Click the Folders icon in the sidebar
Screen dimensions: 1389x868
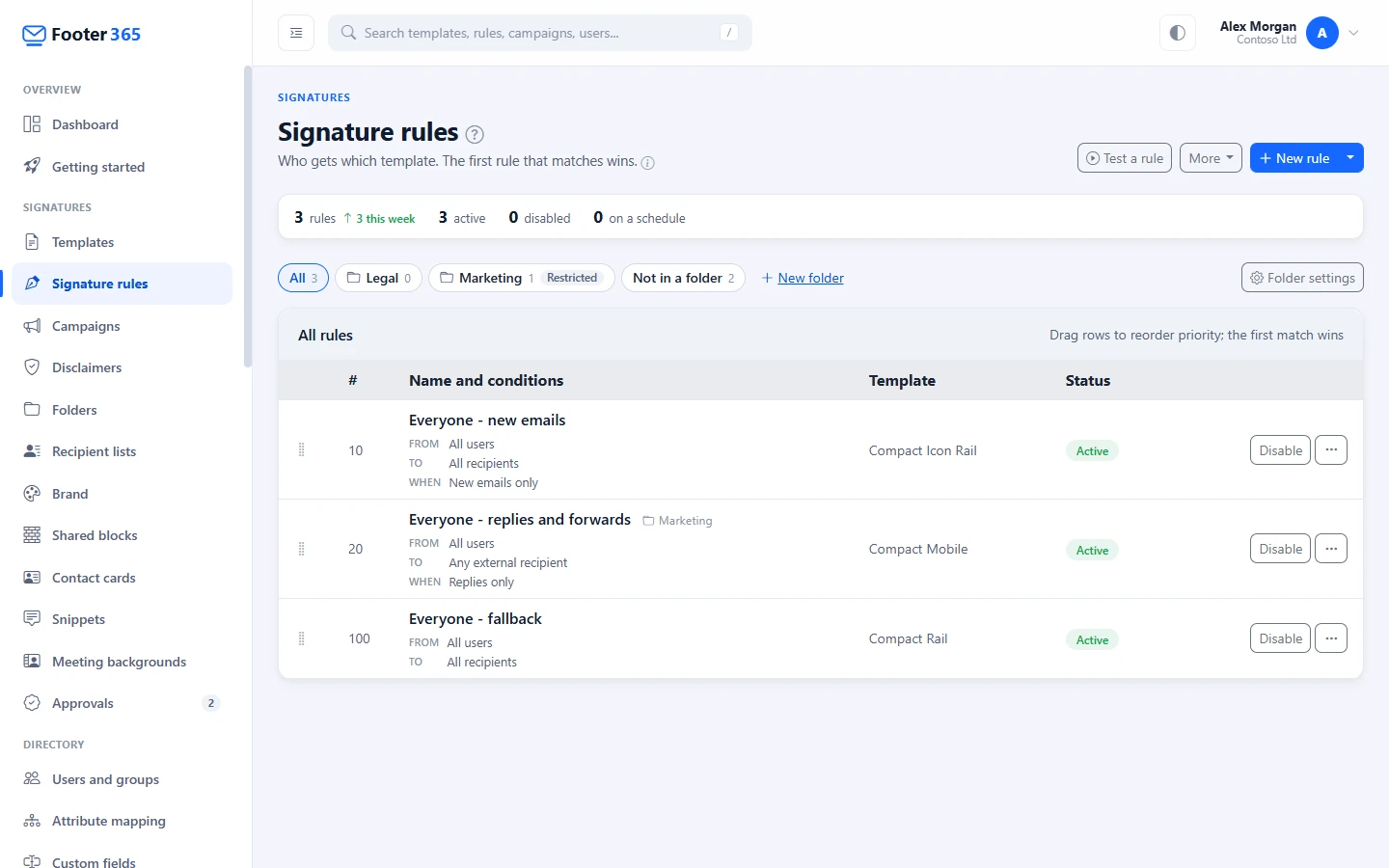point(32,410)
